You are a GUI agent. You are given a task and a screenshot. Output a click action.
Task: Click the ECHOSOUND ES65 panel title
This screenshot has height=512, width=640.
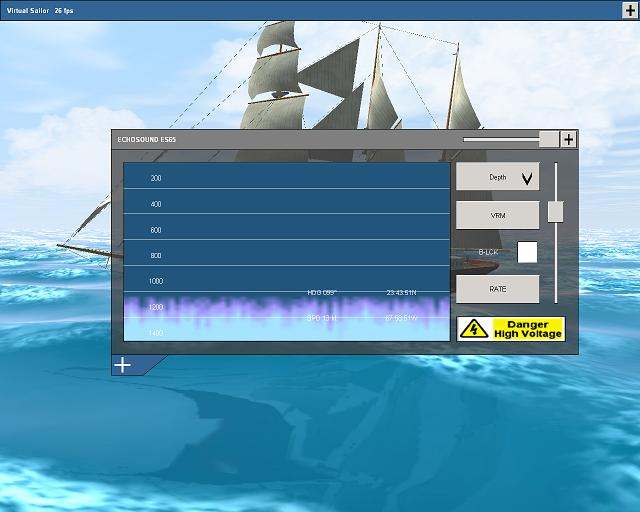146,140
